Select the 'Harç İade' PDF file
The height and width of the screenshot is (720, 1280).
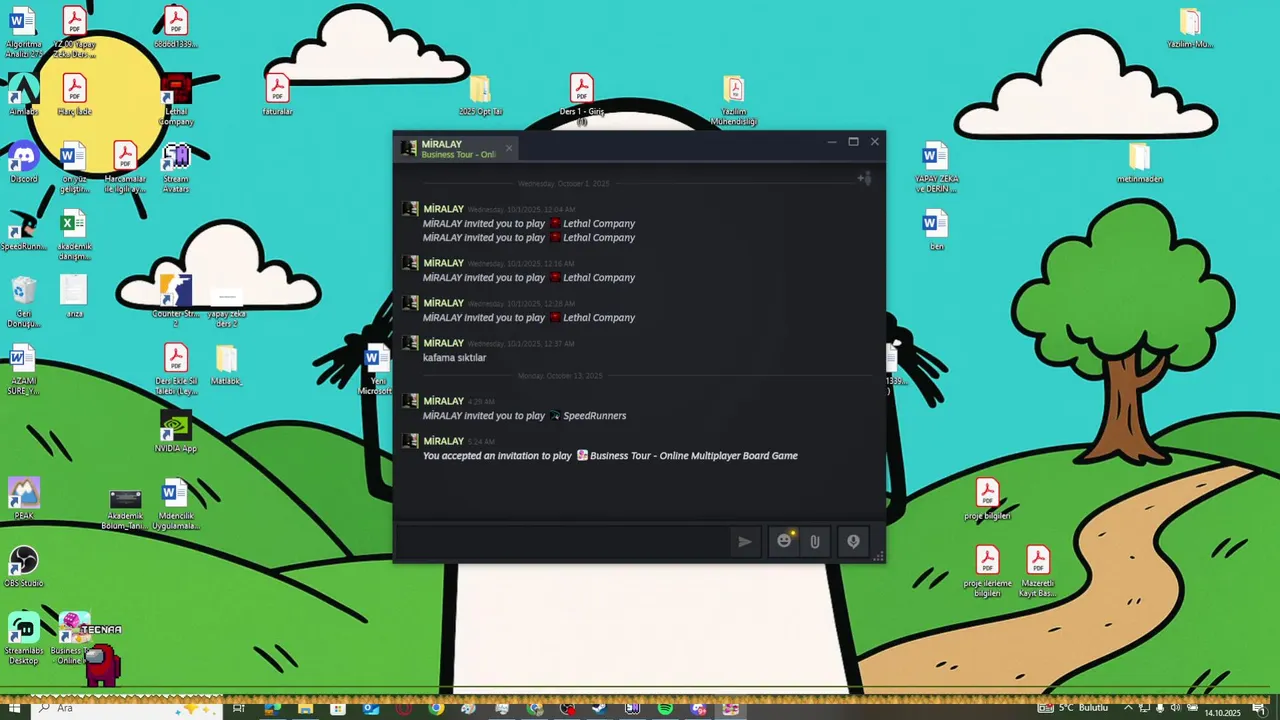tap(74, 96)
